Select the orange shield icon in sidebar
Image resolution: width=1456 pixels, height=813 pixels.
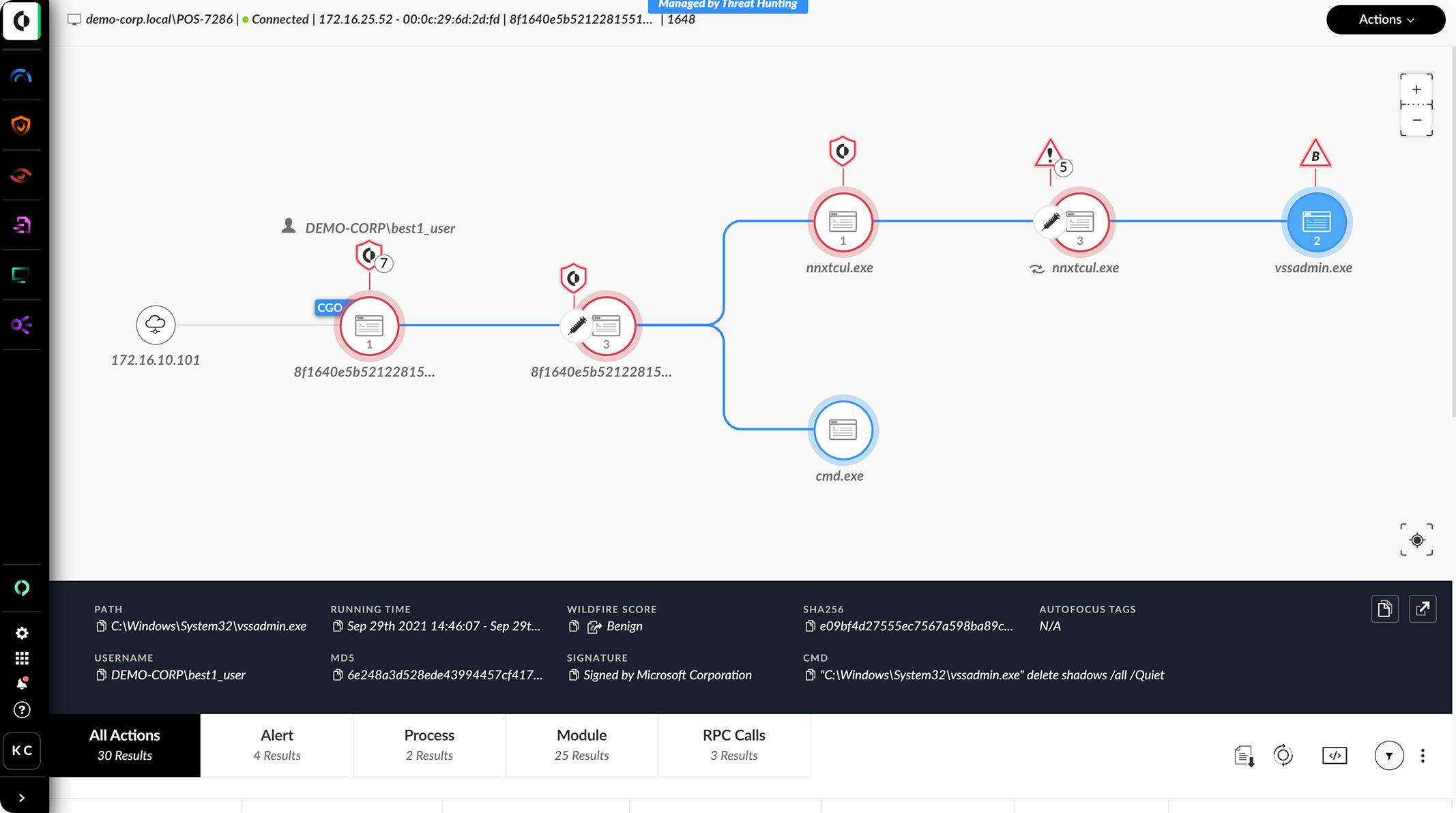(22, 125)
